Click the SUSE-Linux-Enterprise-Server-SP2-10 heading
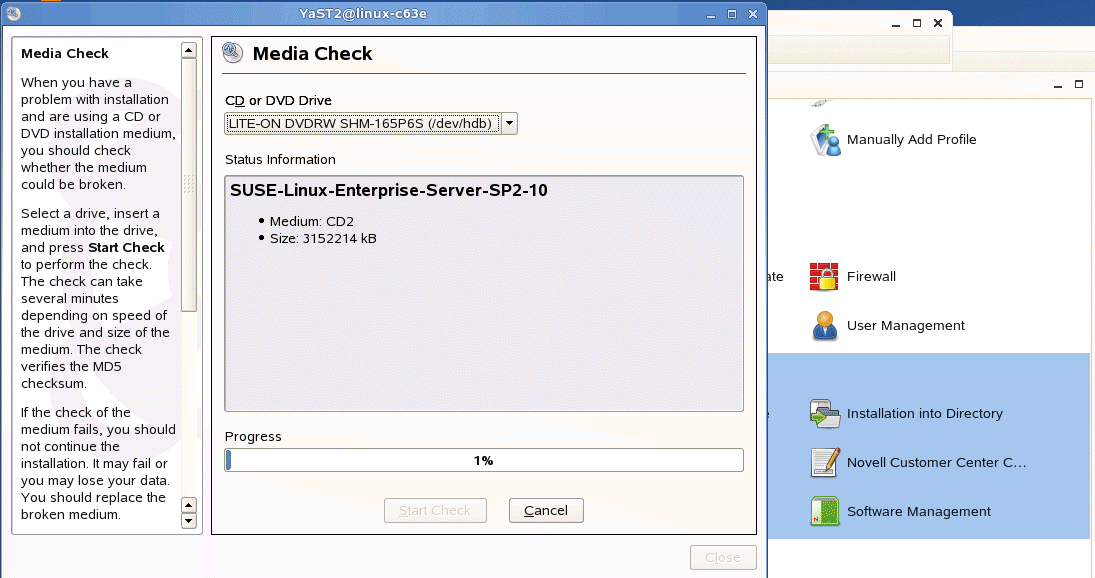The height and width of the screenshot is (578, 1095). [389, 190]
